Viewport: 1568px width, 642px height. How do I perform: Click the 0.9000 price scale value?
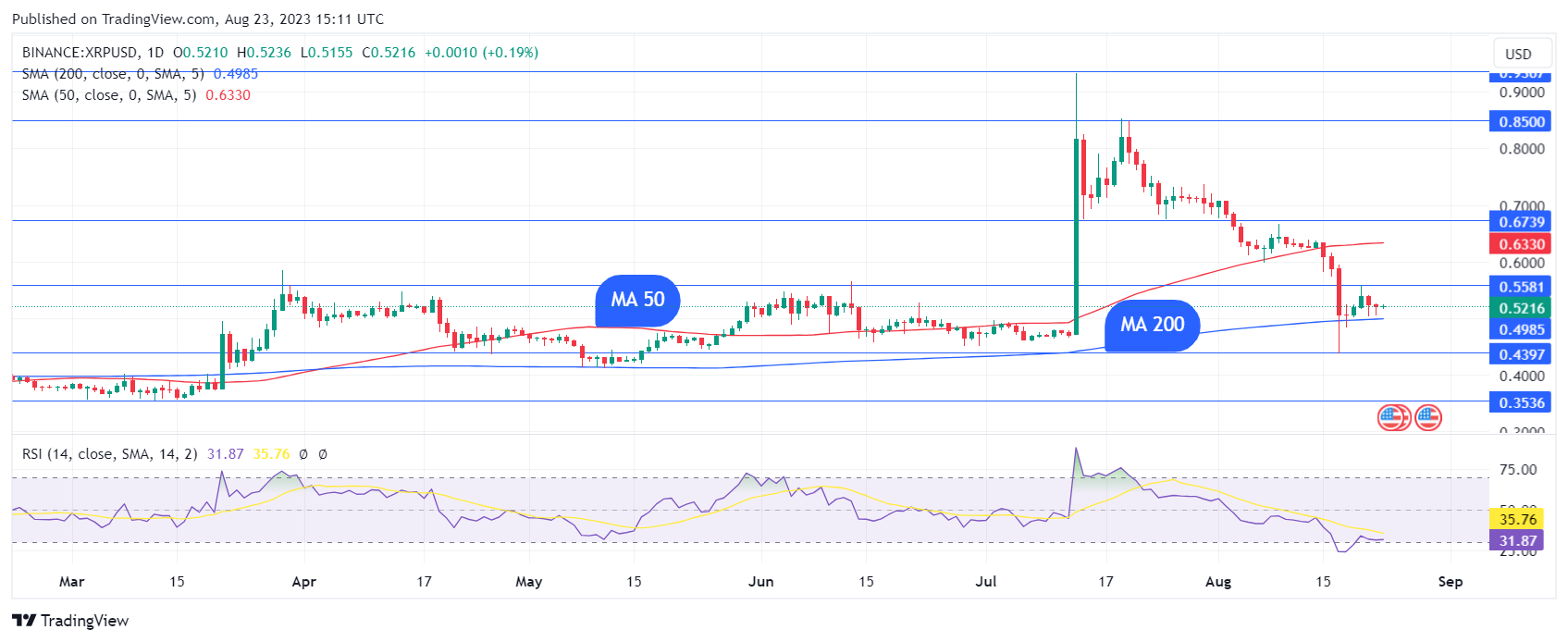[1522, 93]
